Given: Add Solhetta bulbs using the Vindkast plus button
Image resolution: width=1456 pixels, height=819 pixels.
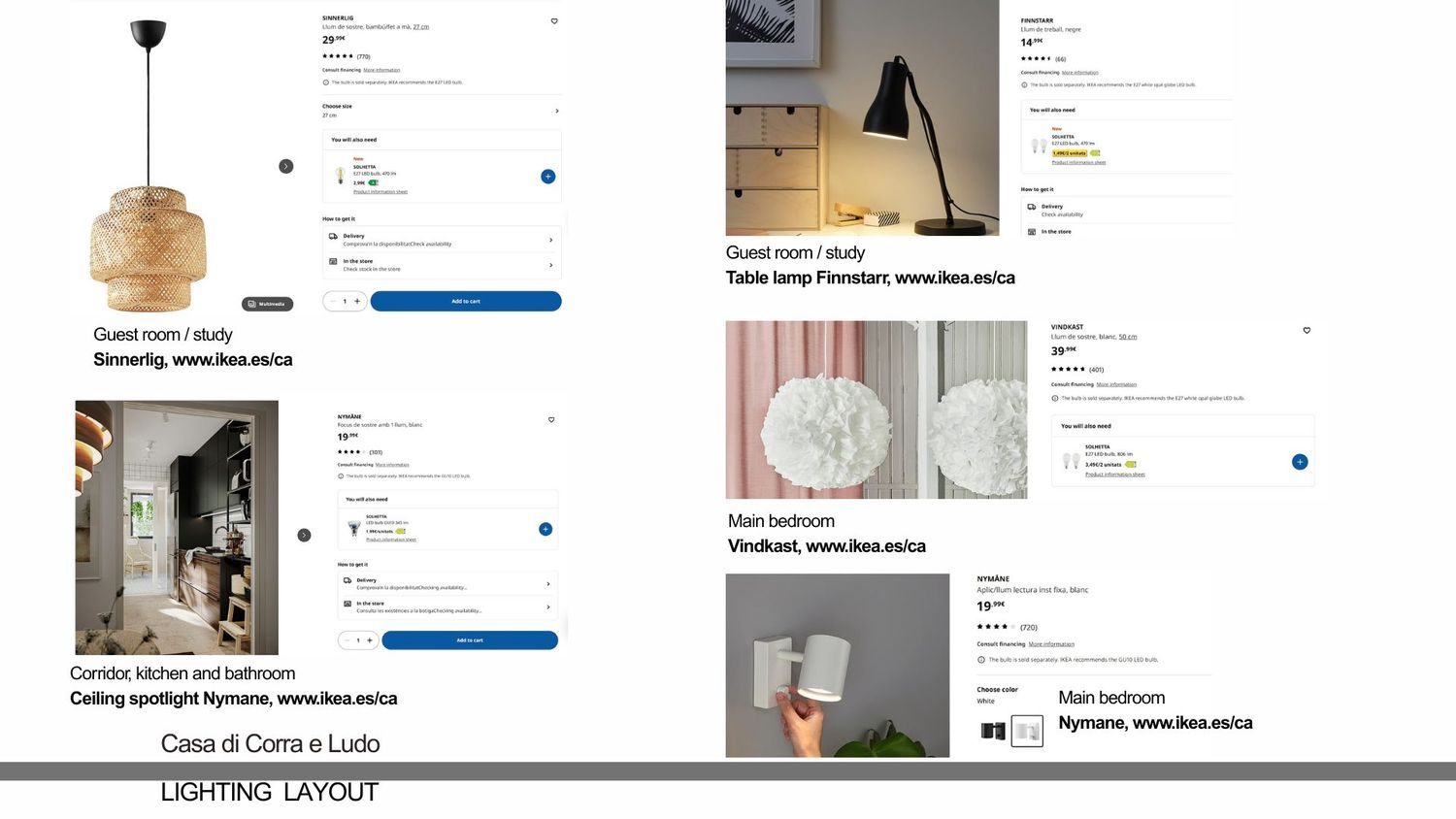Looking at the screenshot, I should [1300, 462].
